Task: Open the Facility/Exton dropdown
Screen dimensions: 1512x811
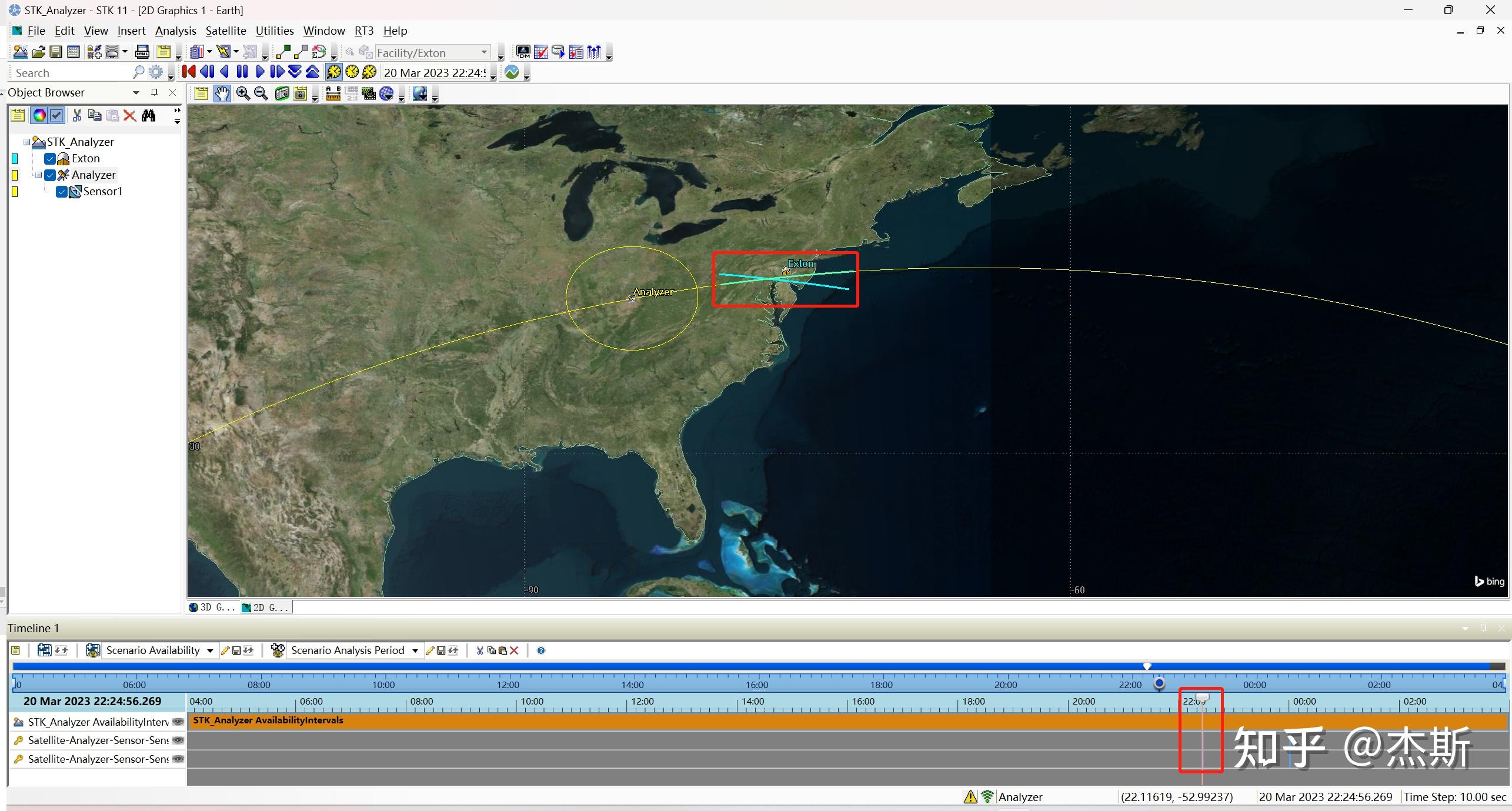Action: [x=484, y=52]
